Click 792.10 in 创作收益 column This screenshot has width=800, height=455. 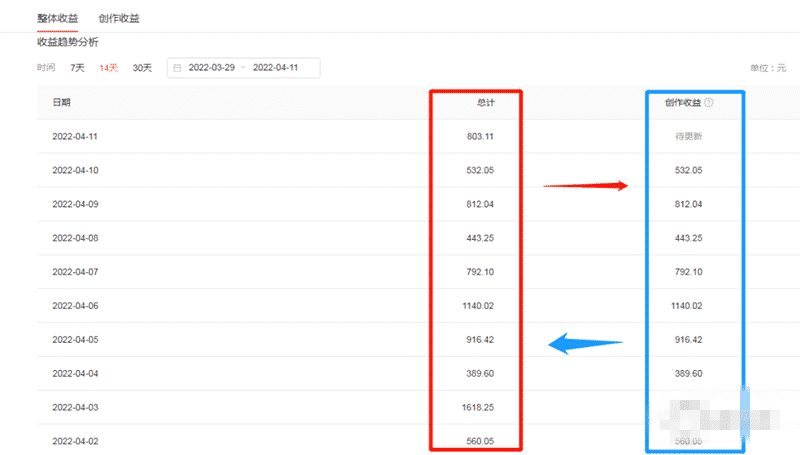click(688, 272)
